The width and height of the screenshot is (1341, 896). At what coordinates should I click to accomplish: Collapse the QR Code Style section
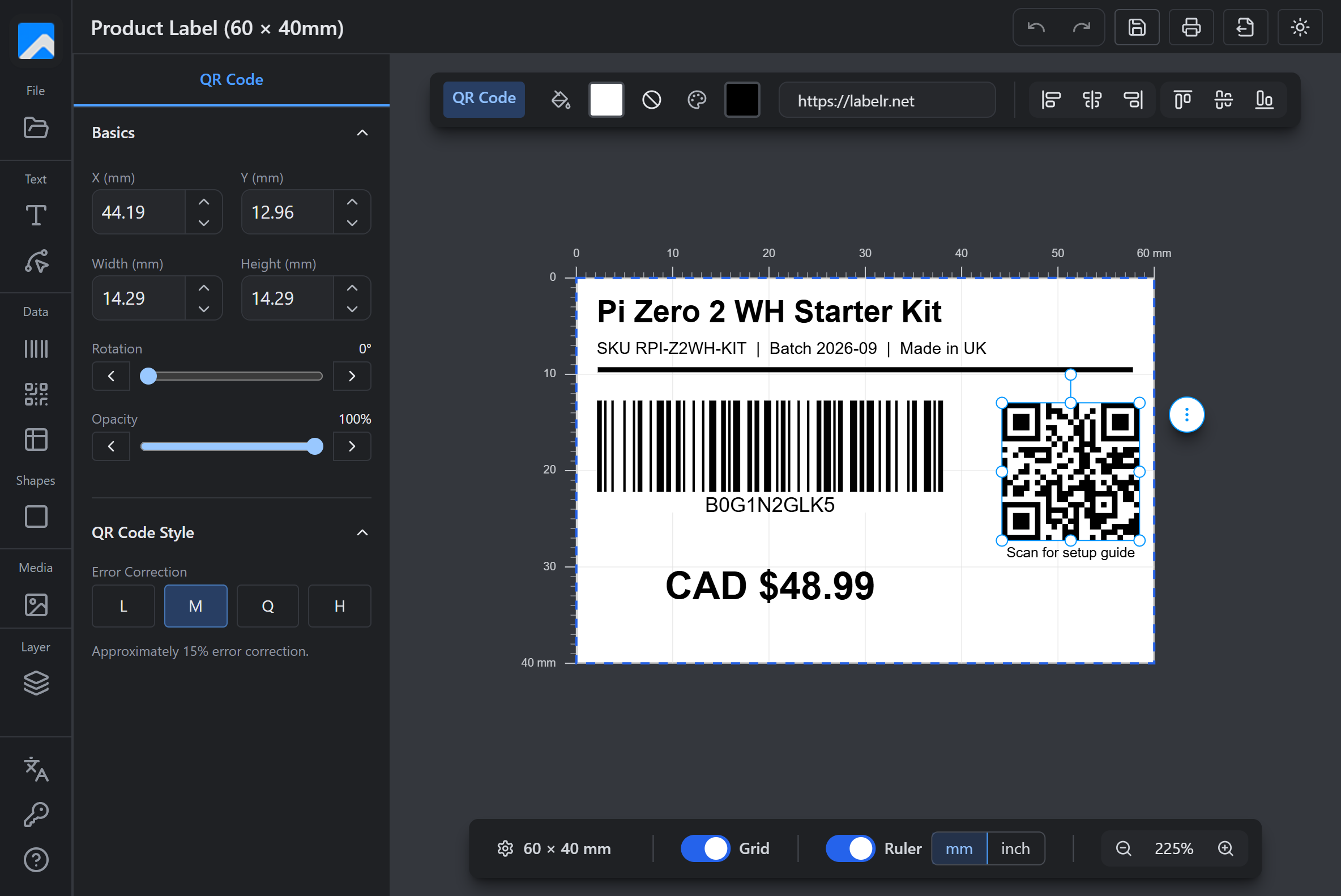click(x=362, y=532)
